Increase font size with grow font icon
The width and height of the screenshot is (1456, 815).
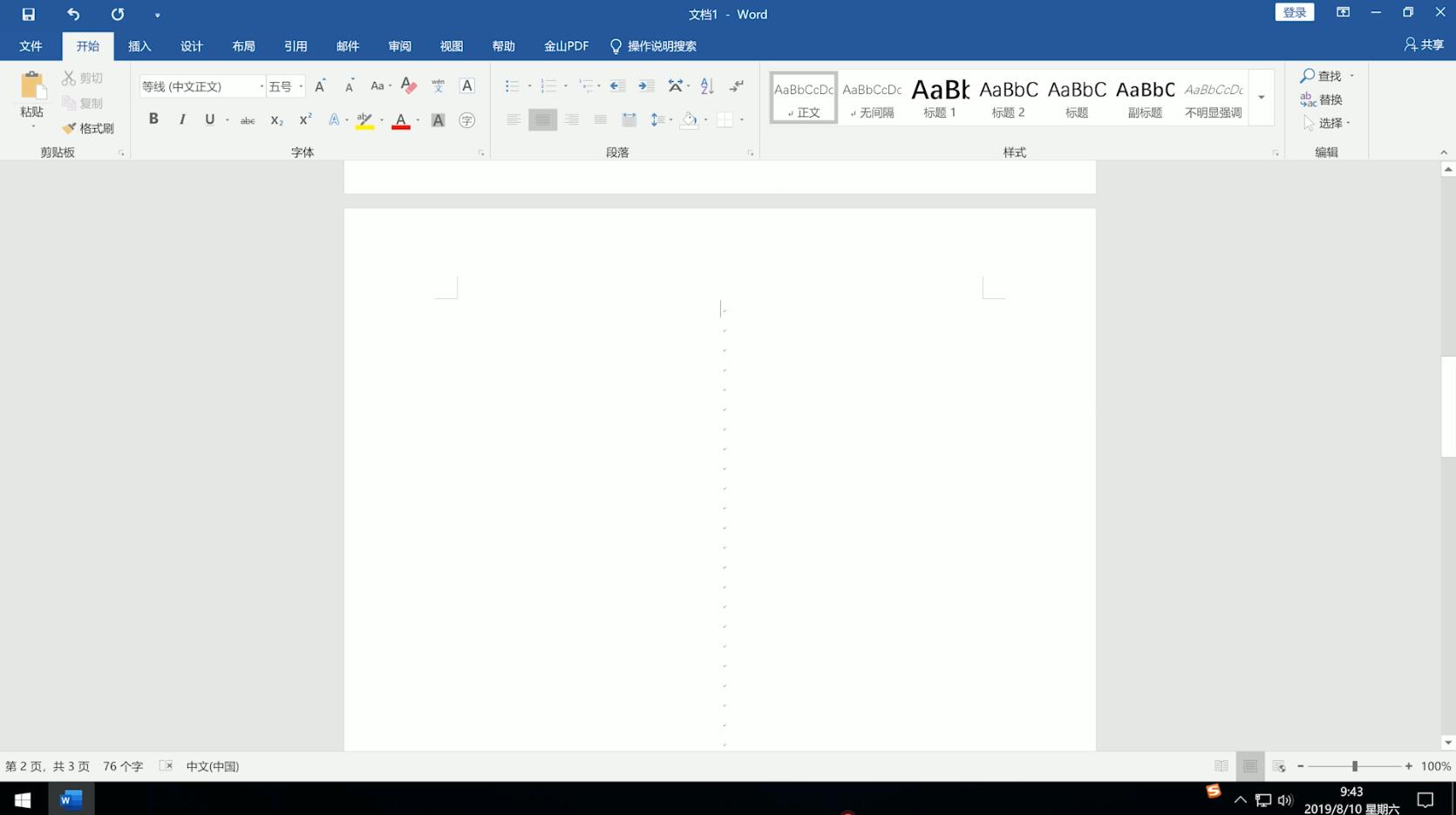(320, 85)
